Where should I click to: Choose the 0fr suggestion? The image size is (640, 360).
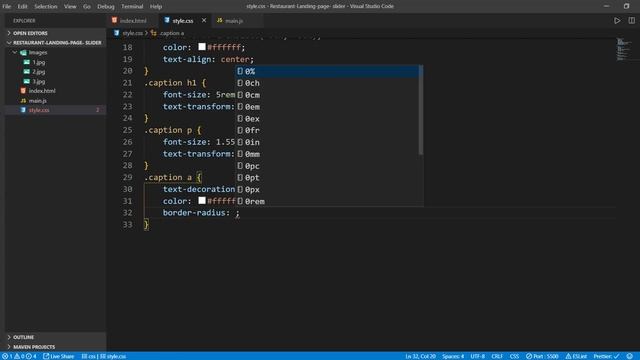pos(327,130)
